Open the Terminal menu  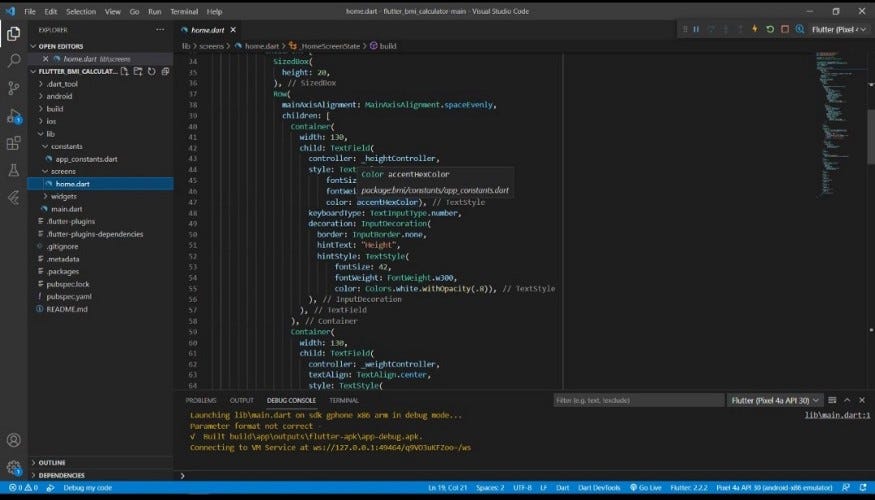(x=184, y=11)
